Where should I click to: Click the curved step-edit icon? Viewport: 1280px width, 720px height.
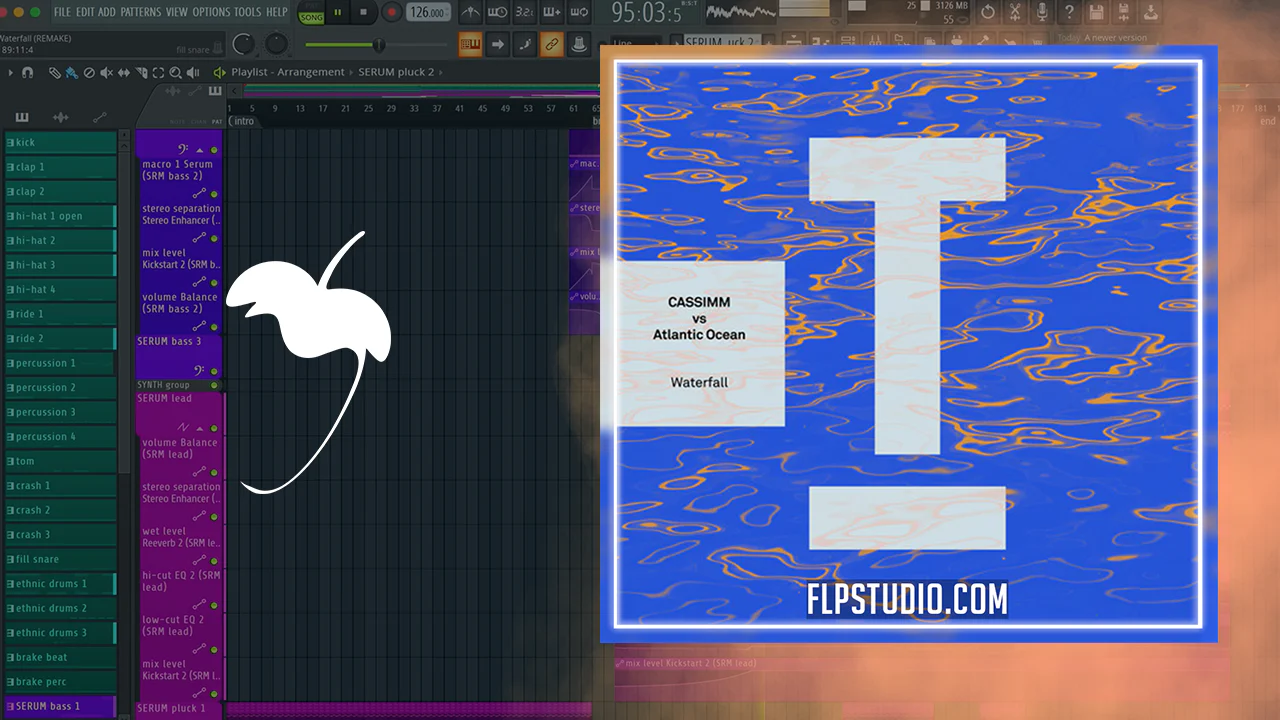coord(524,44)
